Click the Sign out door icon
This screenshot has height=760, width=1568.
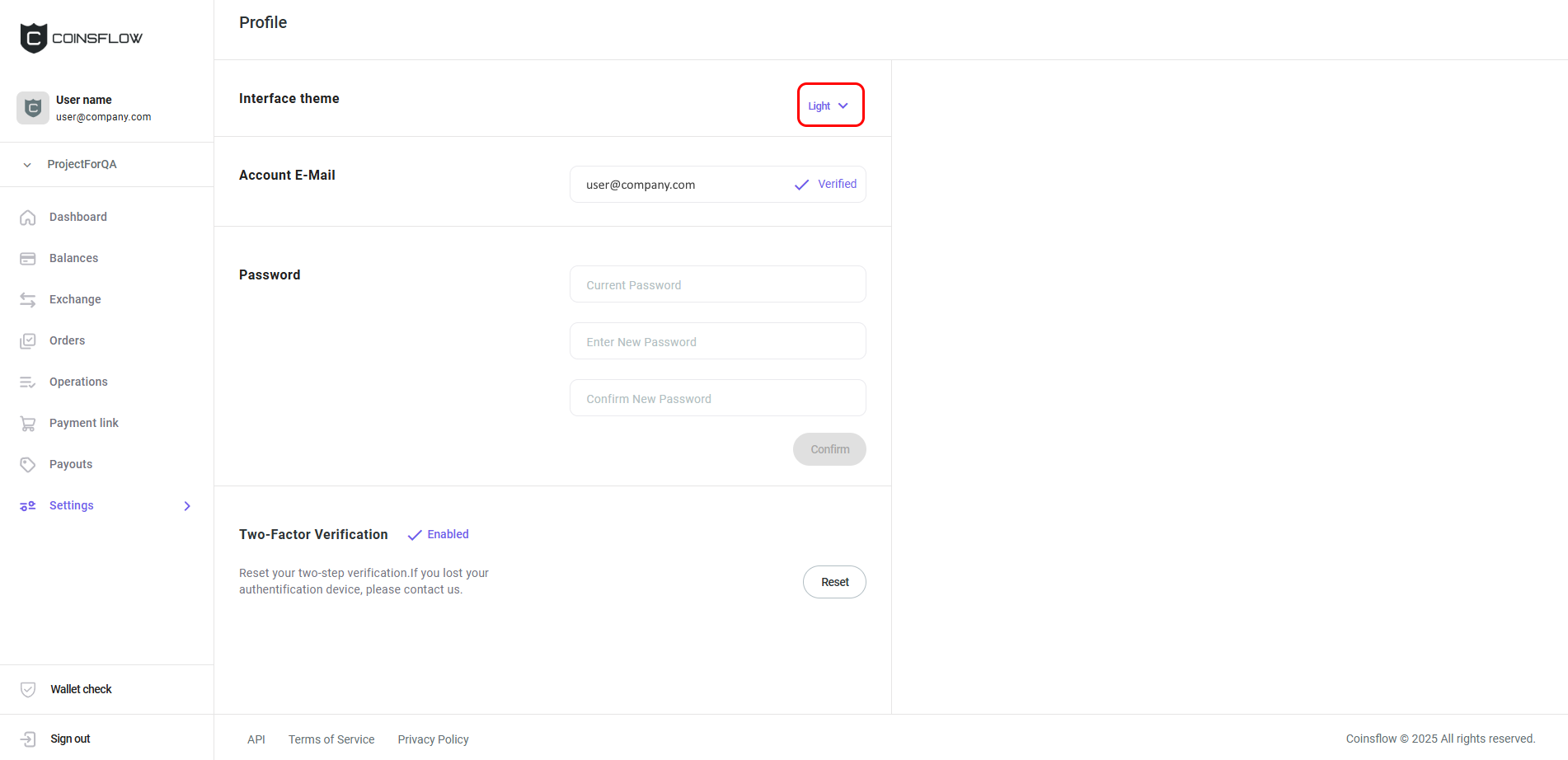[28, 739]
